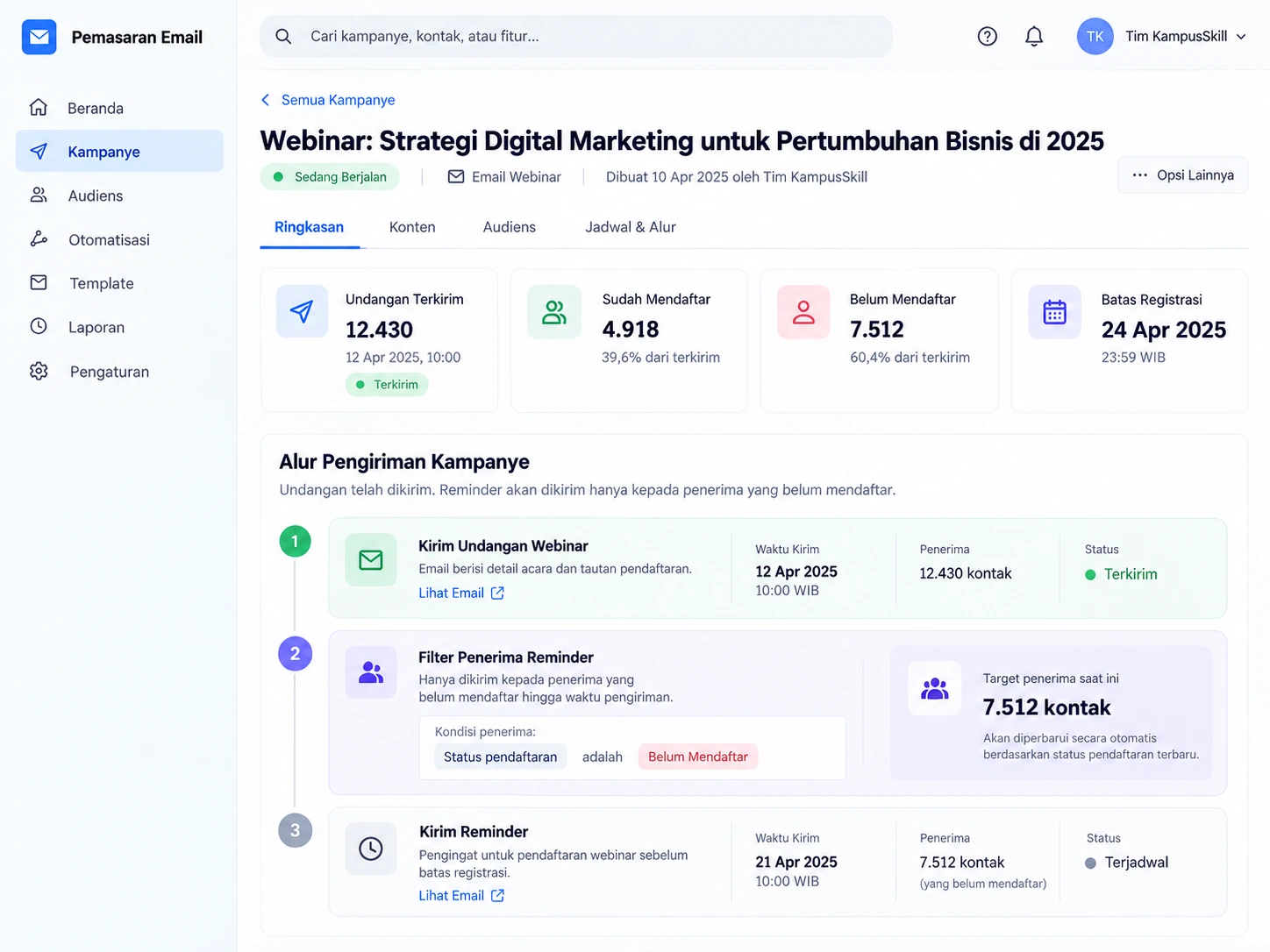
Task: Click the Belum Mendaftar person icon
Action: 803,311
